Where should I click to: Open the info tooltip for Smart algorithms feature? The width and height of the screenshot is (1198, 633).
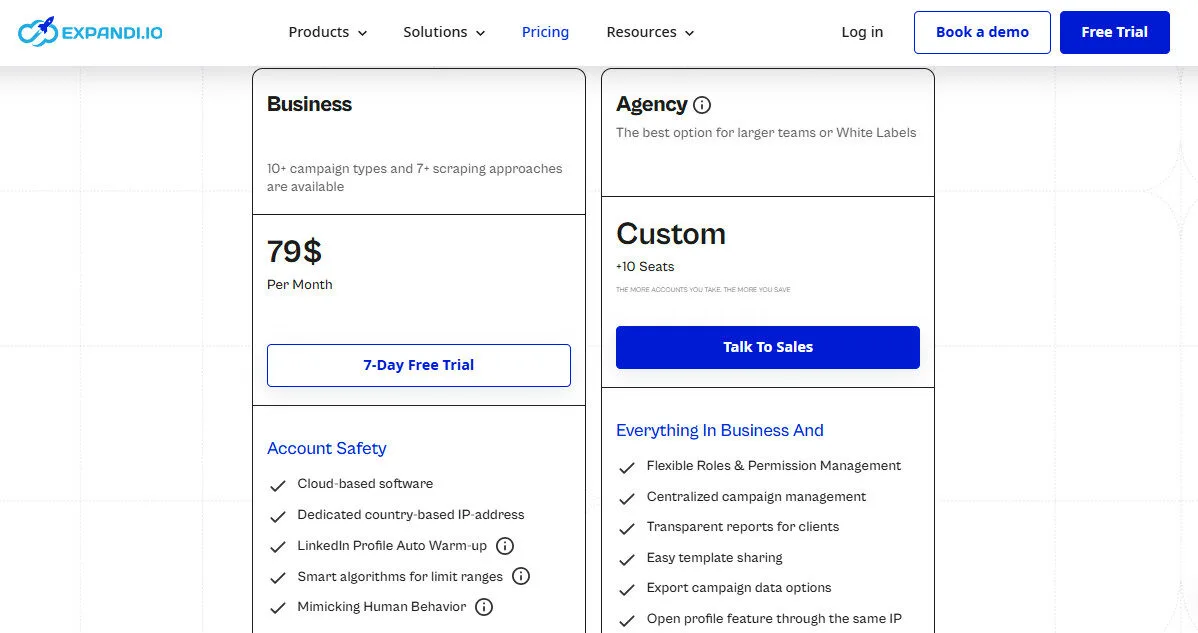(520, 576)
